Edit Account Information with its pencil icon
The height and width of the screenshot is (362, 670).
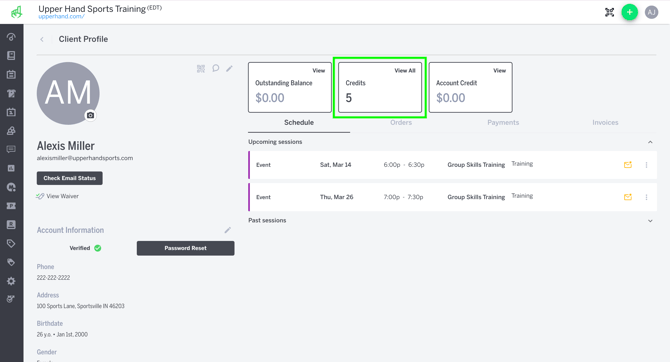point(228,230)
